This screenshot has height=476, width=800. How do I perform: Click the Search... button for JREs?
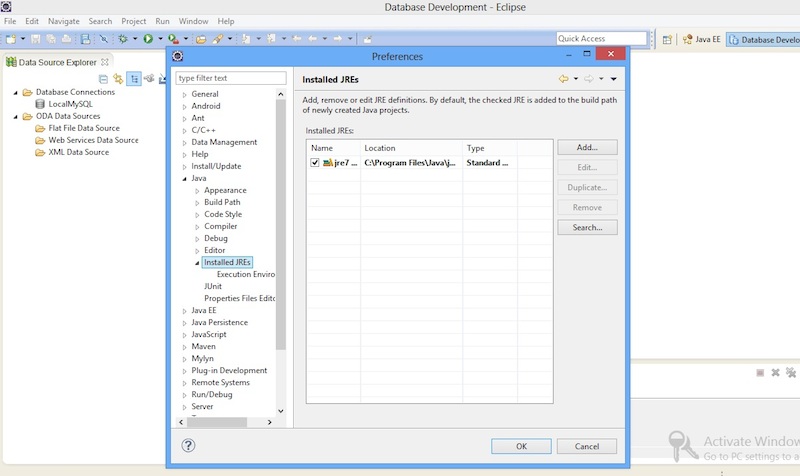tap(587, 228)
